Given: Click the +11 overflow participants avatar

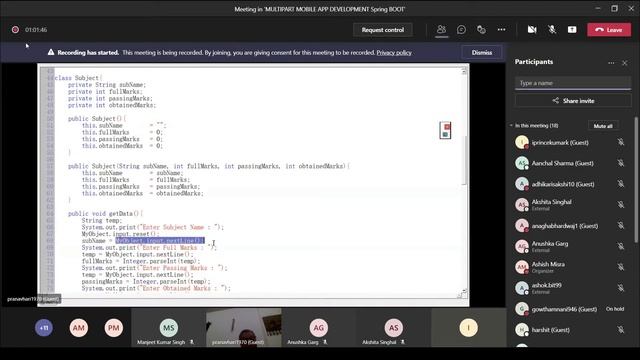Looking at the screenshot, I should (44, 328).
